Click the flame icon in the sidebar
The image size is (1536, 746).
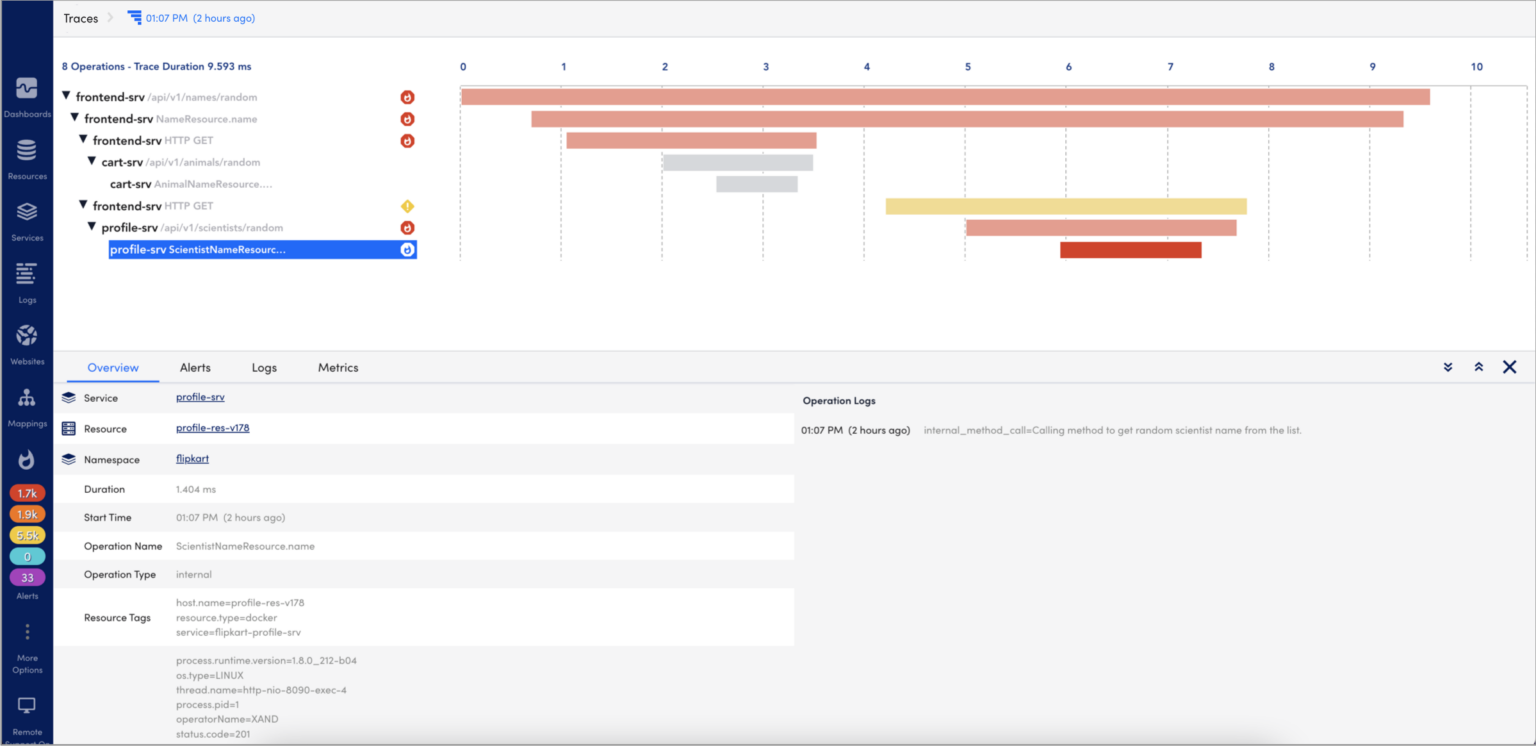pos(27,458)
